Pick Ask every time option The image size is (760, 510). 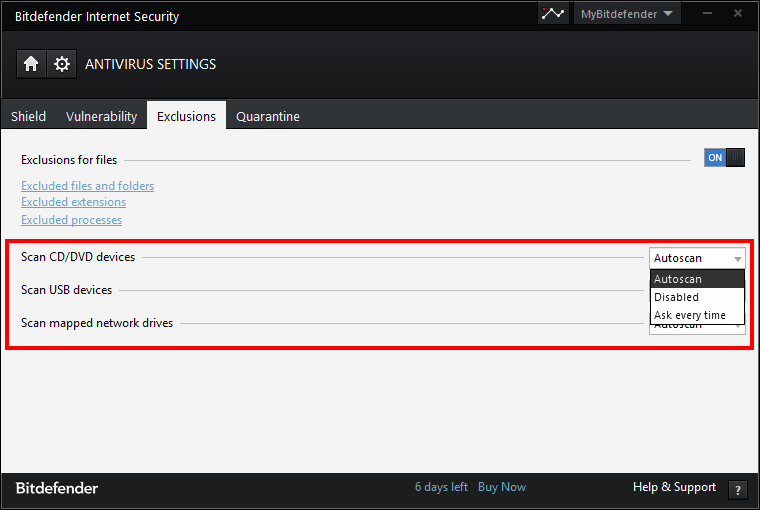(697, 315)
